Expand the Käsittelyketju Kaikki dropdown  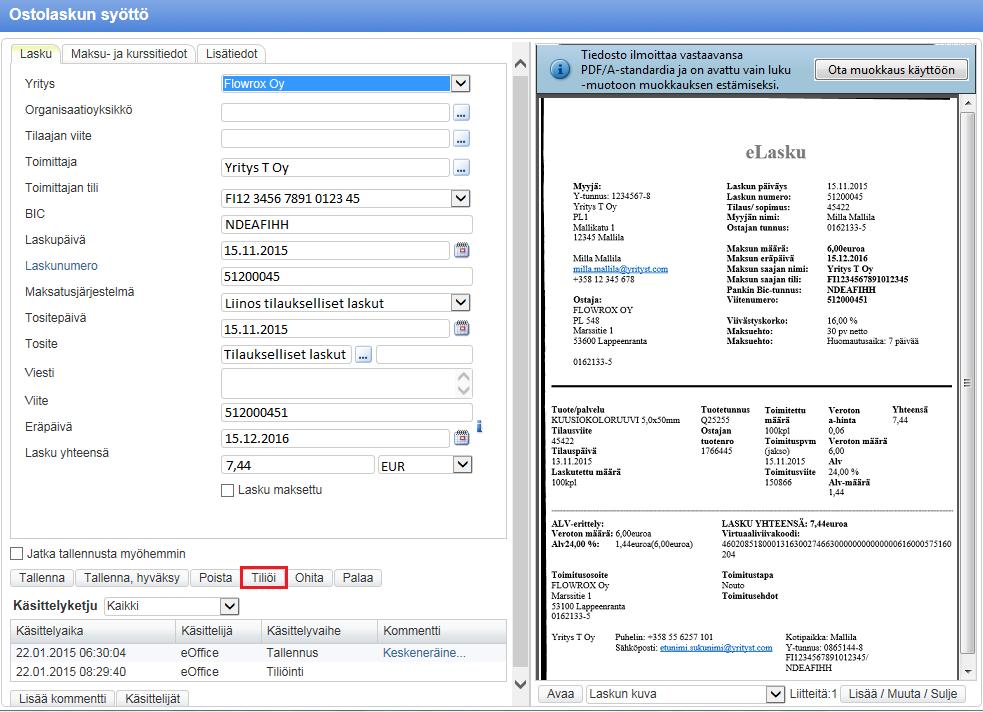(229, 606)
